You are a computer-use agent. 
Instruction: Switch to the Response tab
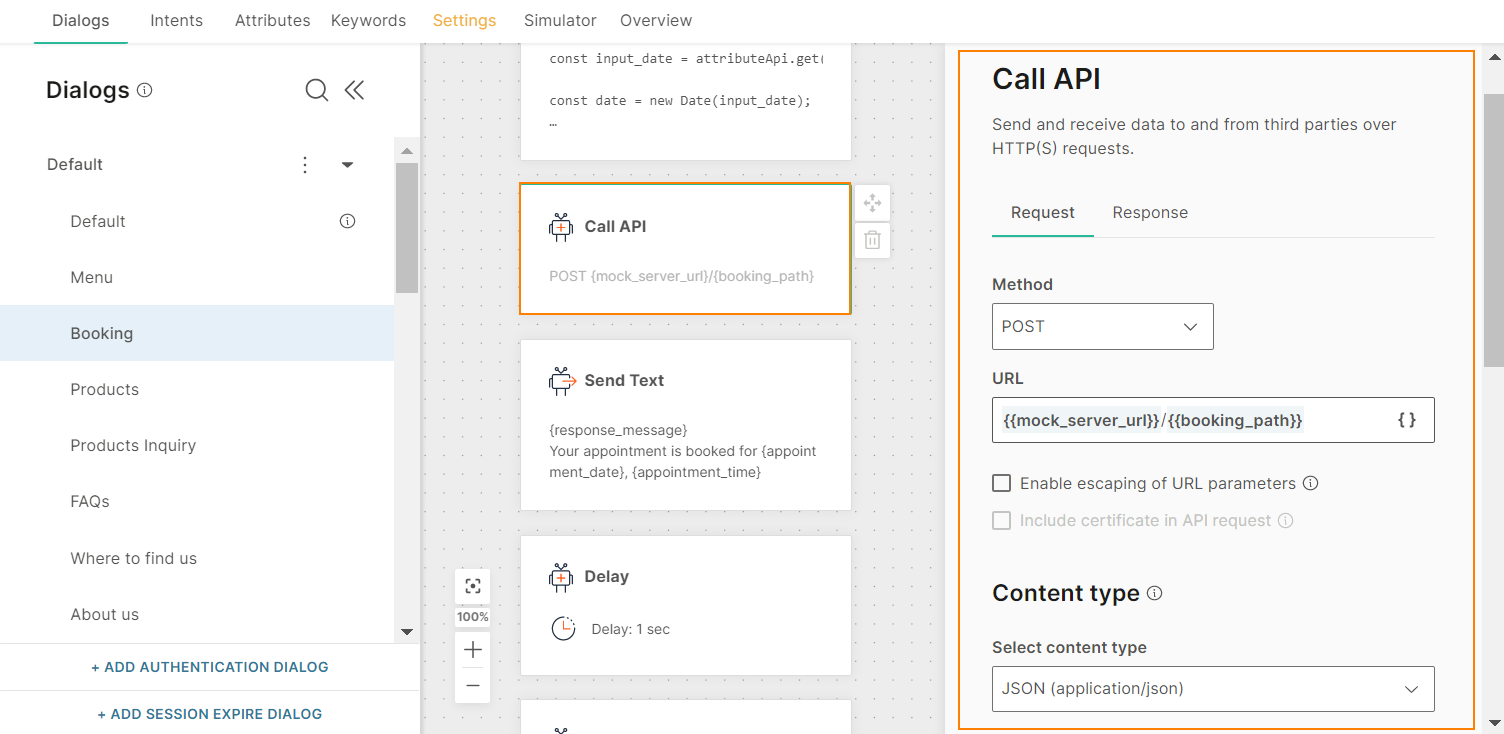click(1150, 213)
